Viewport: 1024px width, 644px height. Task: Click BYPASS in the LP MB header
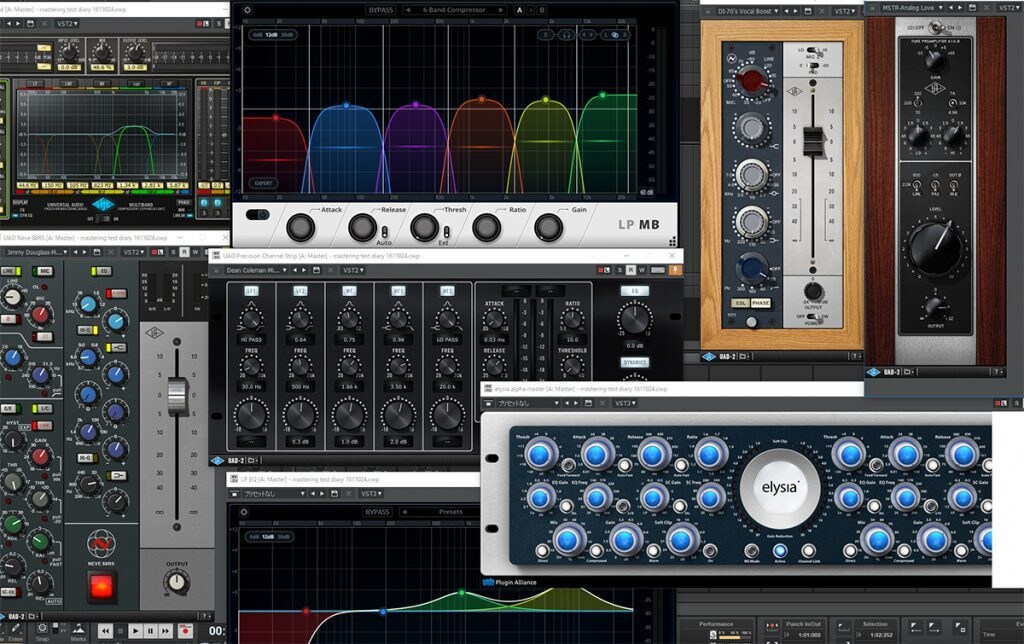coord(380,10)
